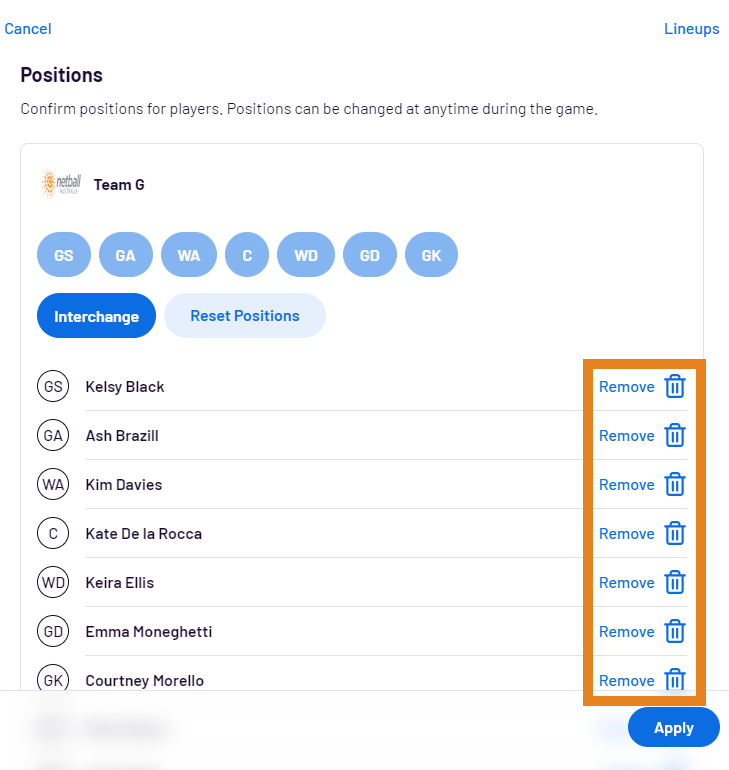Delete Kim Davies using trash icon

pos(675,484)
